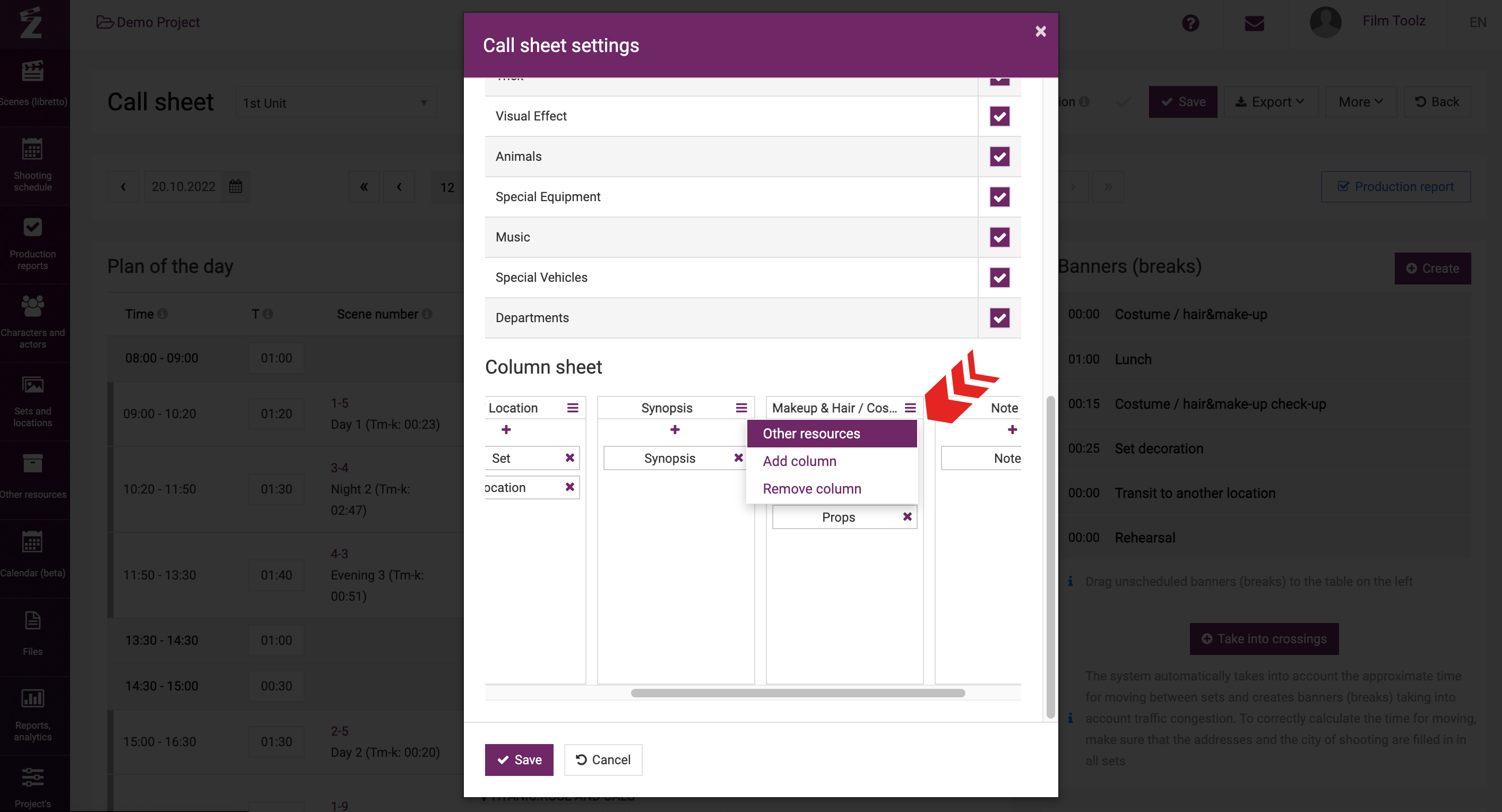Create a new banner break
The width and height of the screenshot is (1502, 812).
click(1432, 268)
